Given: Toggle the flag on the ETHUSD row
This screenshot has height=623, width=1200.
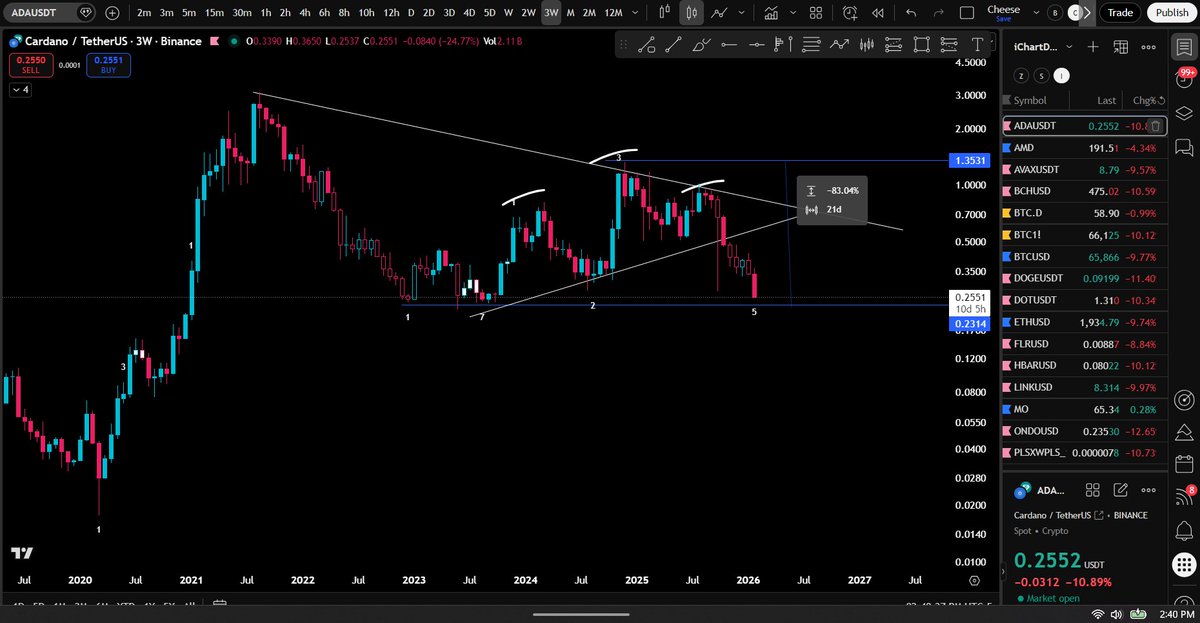Looking at the screenshot, I should click(x=1006, y=322).
